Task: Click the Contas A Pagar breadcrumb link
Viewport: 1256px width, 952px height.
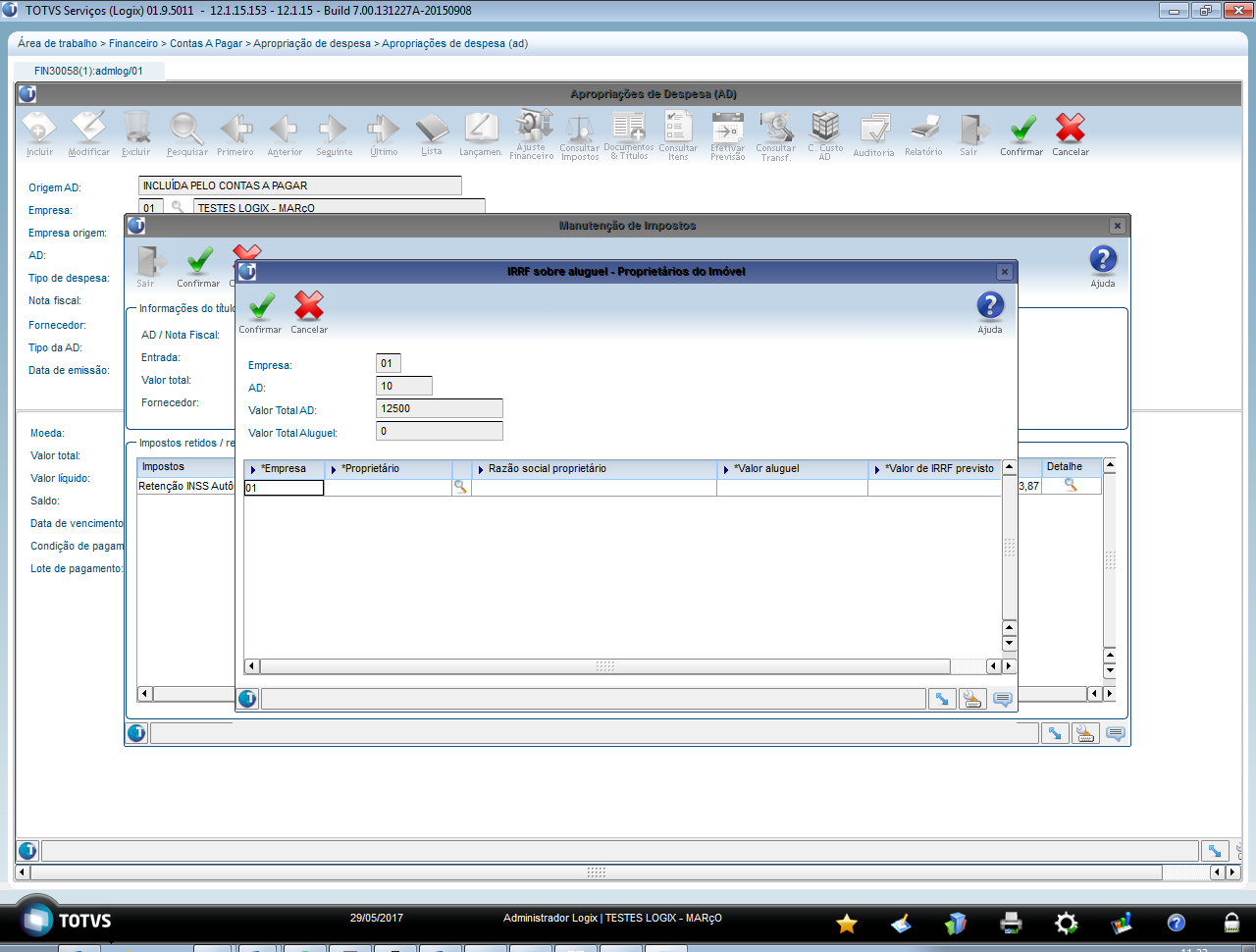Action: click(x=206, y=43)
